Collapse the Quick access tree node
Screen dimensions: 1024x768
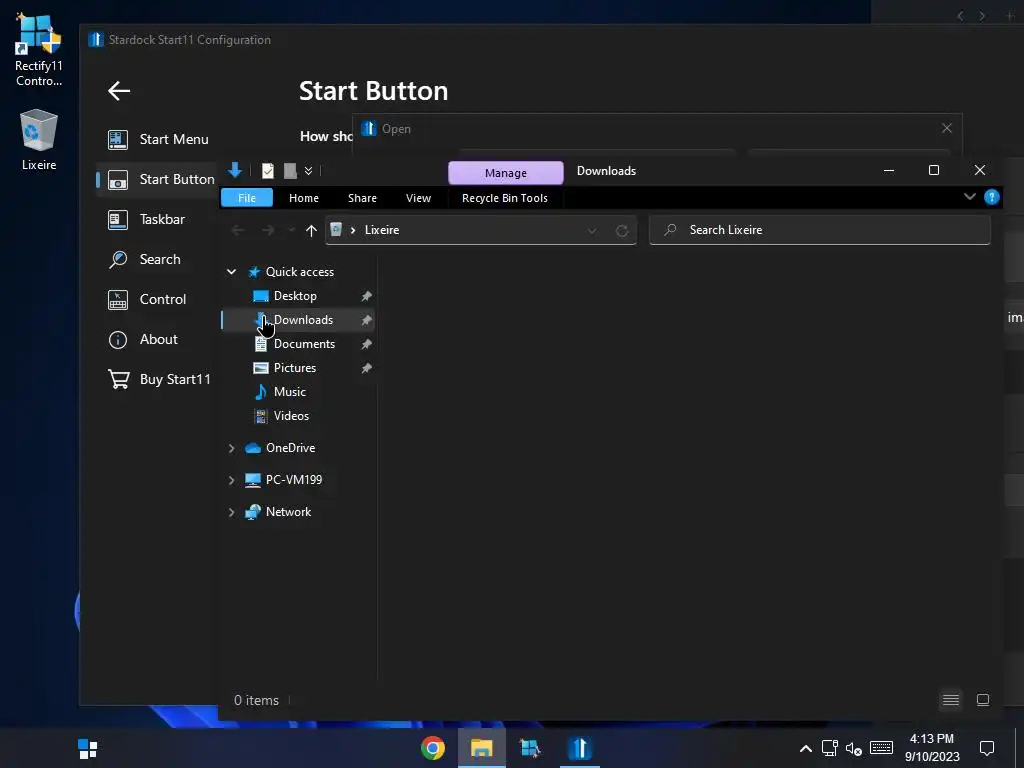[231, 272]
